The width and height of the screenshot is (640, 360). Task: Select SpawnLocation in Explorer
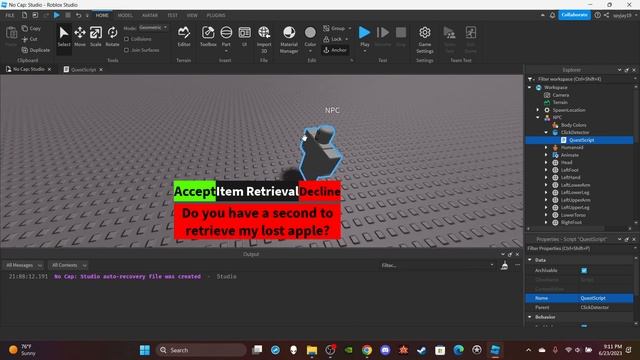point(569,110)
